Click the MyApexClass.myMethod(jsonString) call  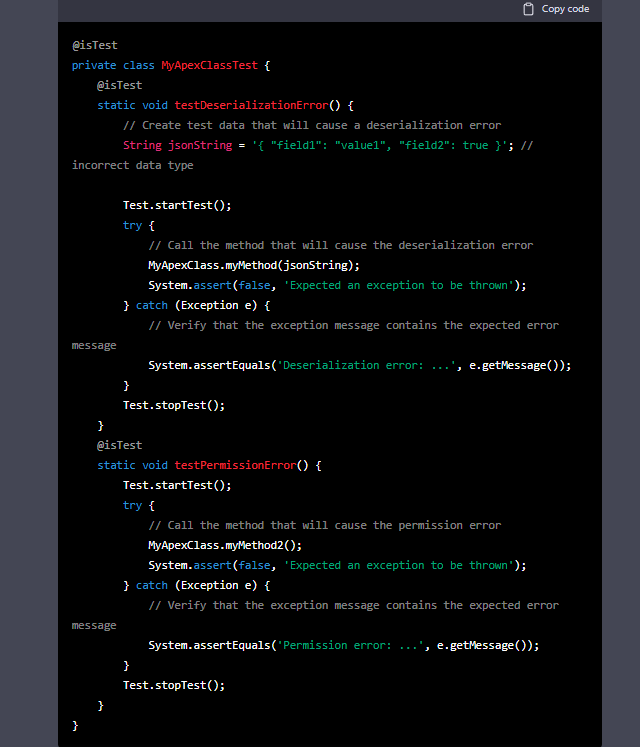click(253, 265)
